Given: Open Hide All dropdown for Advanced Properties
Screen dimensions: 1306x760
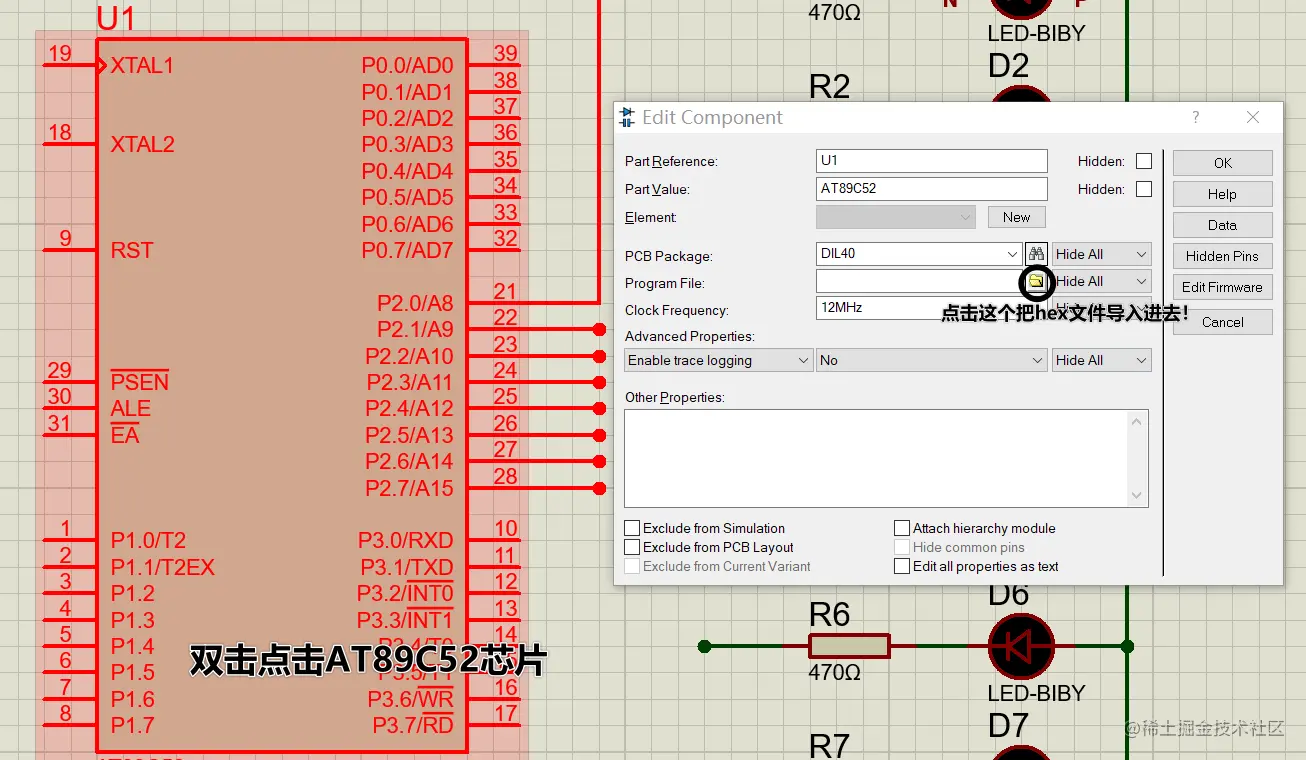Looking at the screenshot, I should pos(1101,360).
